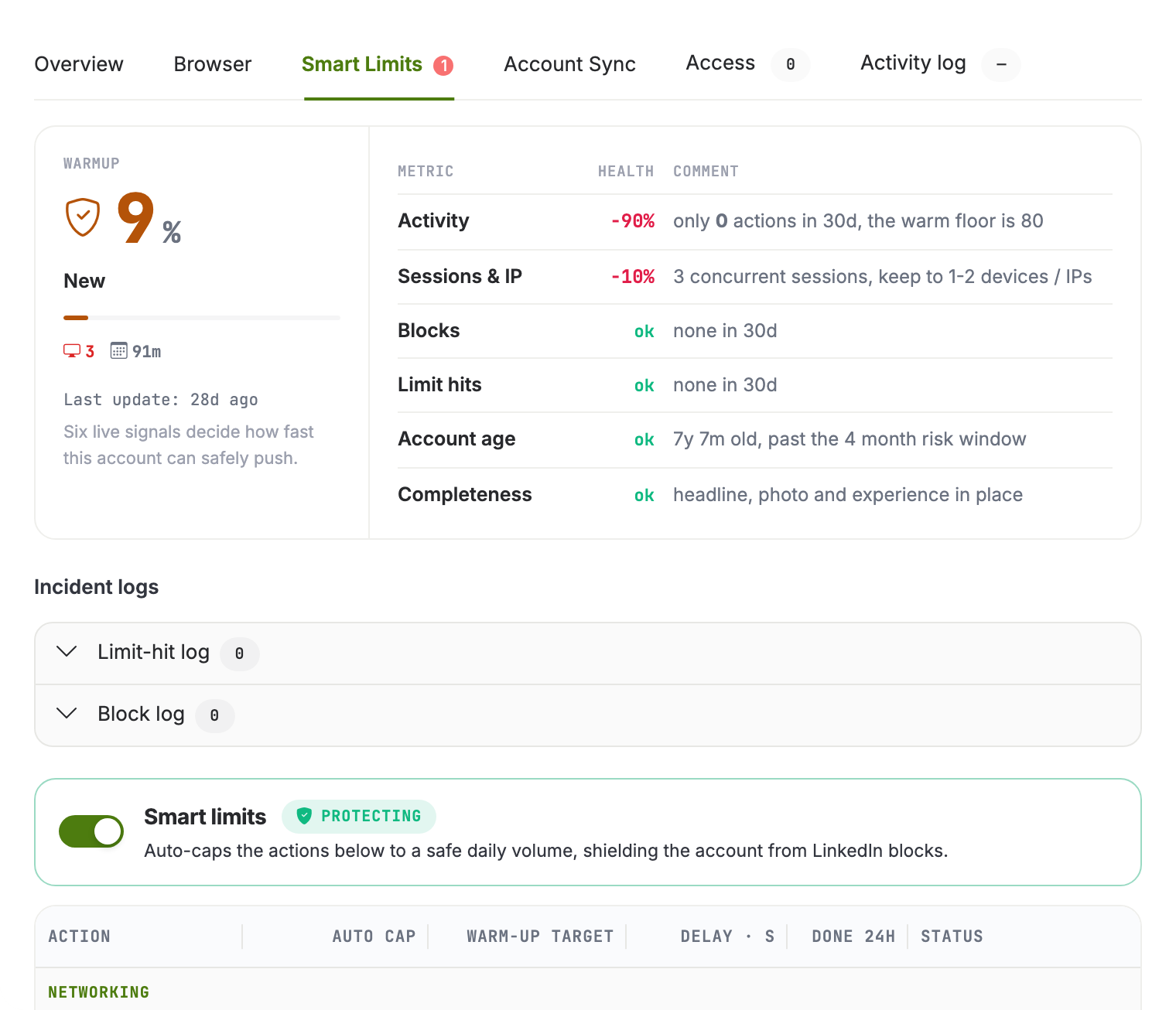
Task: Click the Limit hits 'none in 30d' comment
Action: coord(725,385)
